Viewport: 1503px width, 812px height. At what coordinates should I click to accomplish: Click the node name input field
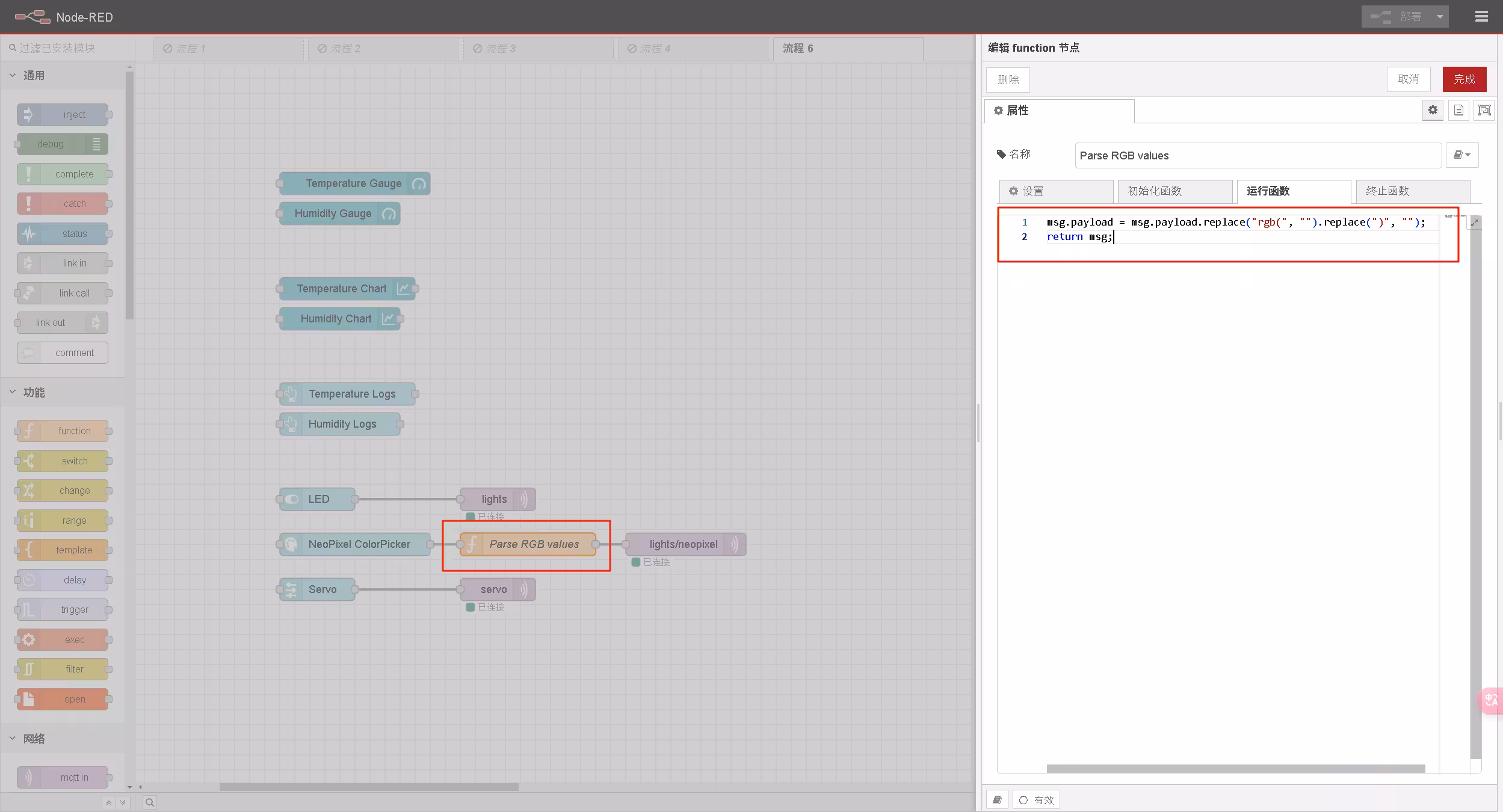coord(1258,155)
